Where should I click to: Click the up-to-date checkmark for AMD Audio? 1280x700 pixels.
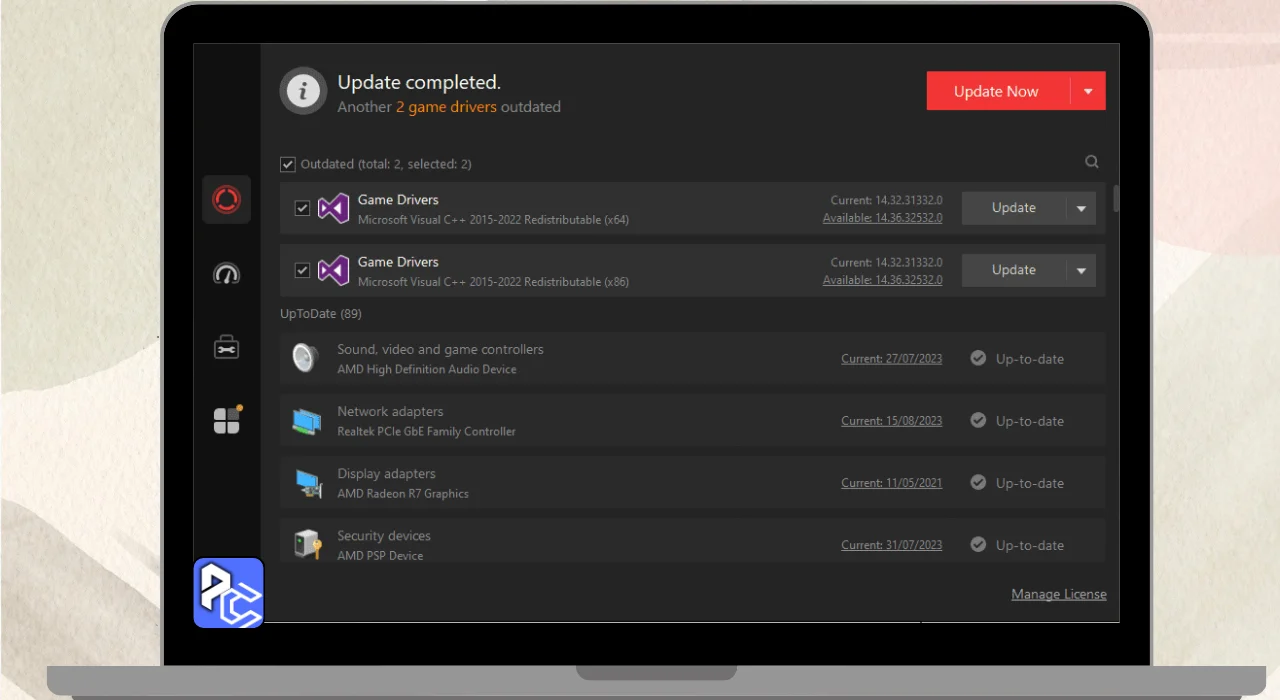point(978,358)
